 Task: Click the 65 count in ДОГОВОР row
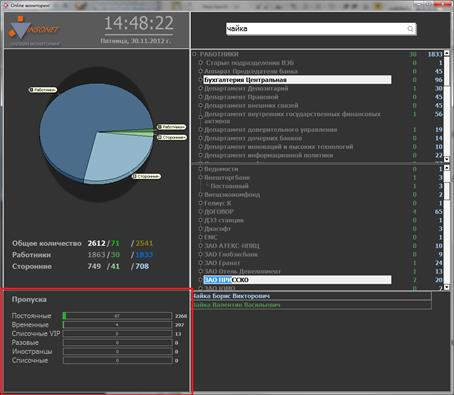439,212
